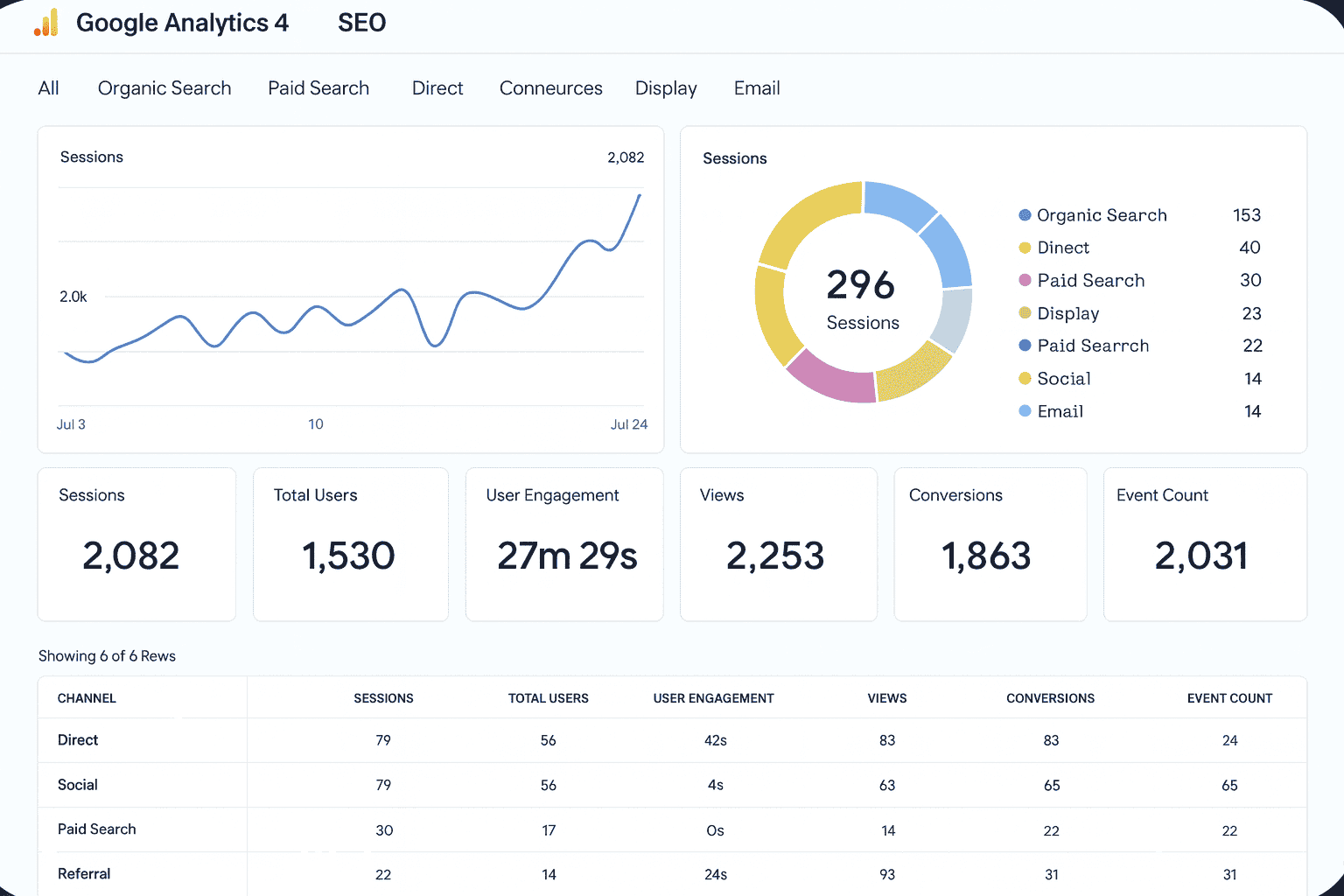The height and width of the screenshot is (896, 1344).
Task: Click the Display legend color dot
Action: (1024, 313)
